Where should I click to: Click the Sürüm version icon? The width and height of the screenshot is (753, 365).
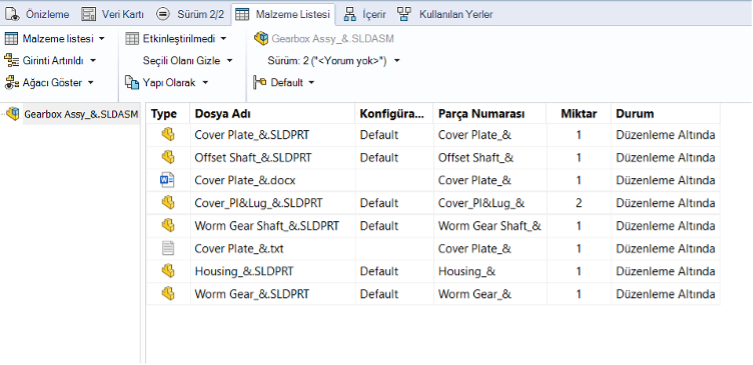(163, 14)
